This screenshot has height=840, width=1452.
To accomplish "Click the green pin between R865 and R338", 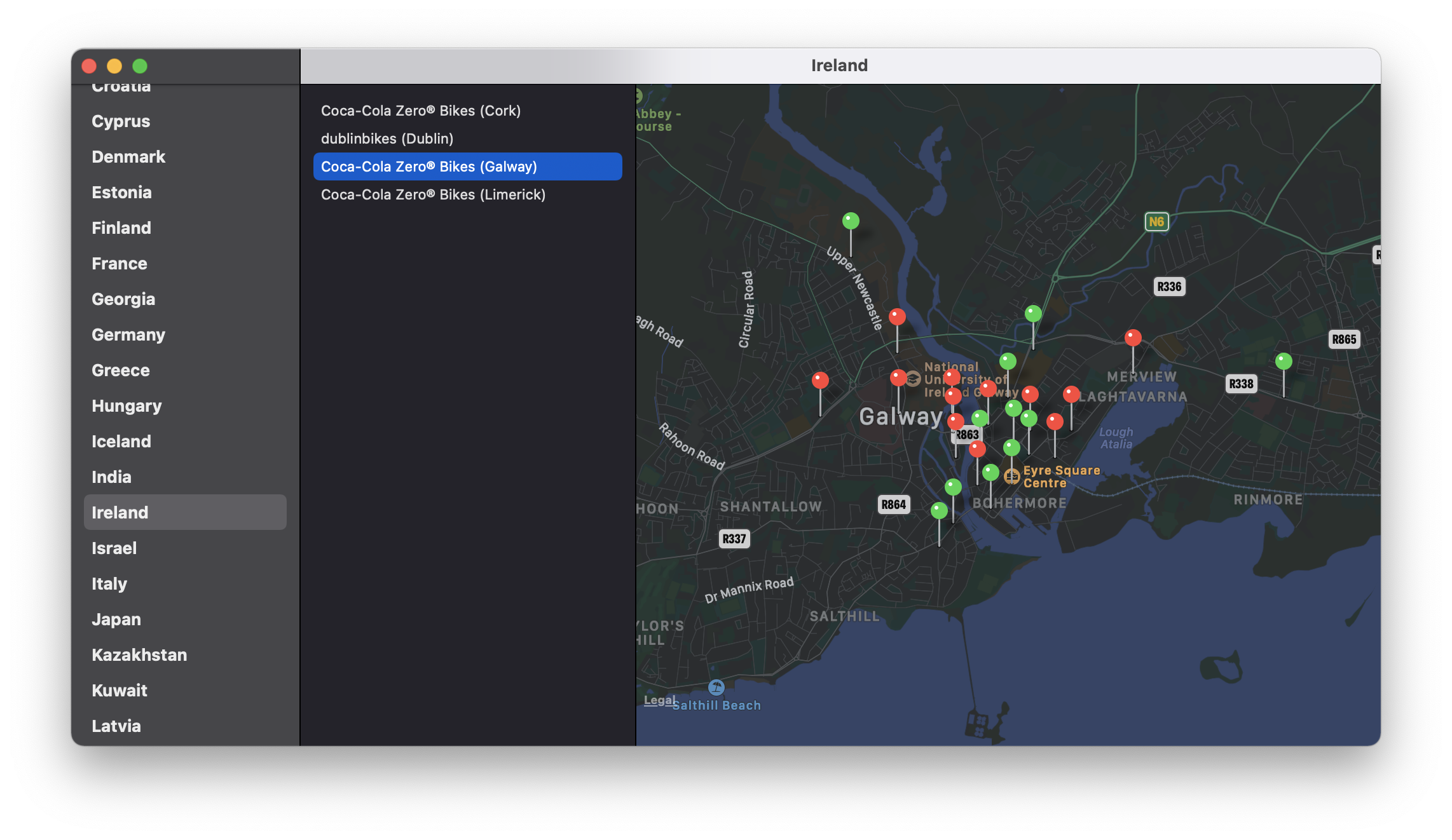I will tap(1284, 362).
